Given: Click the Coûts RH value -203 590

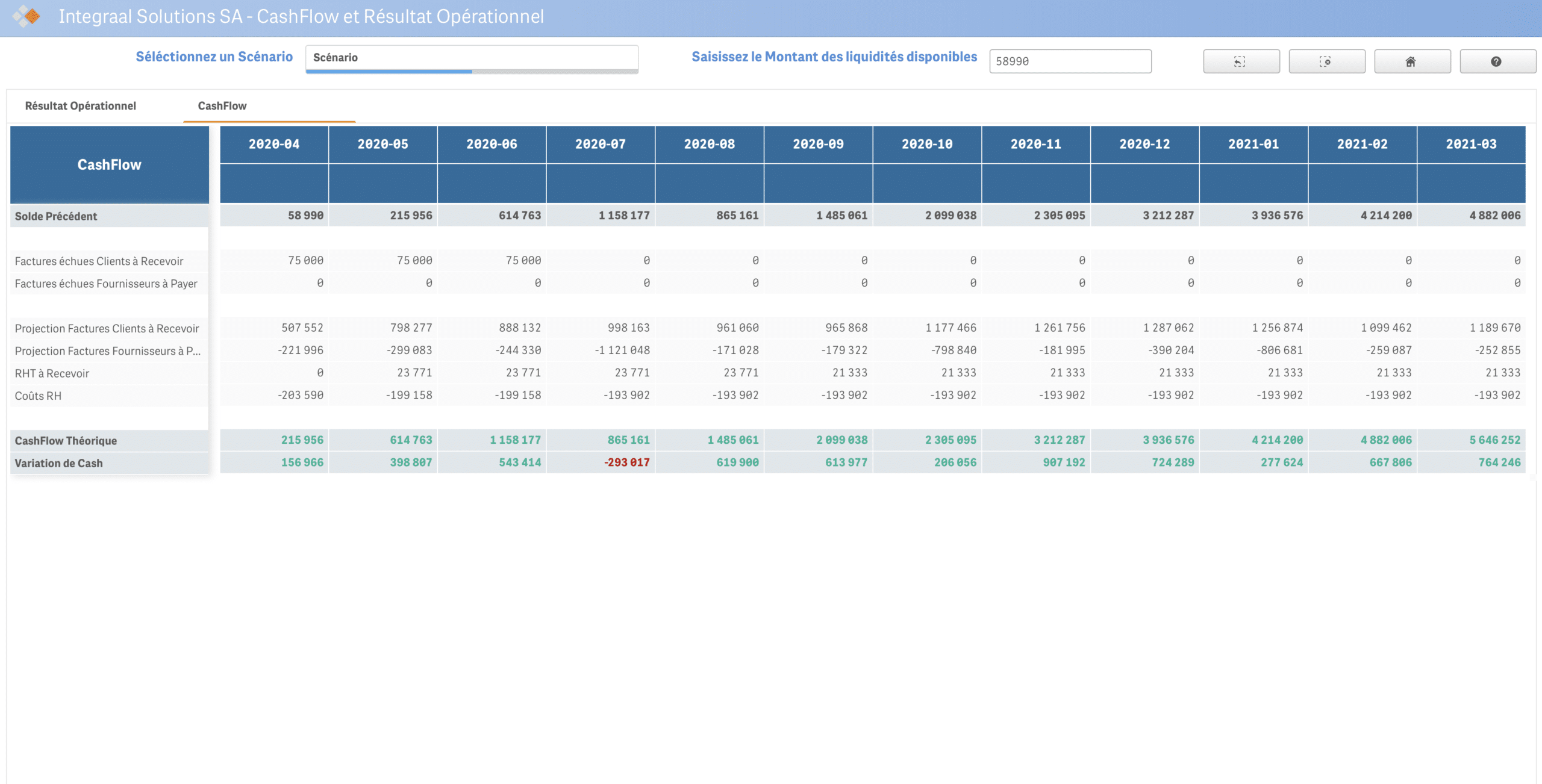Looking at the screenshot, I should [301, 396].
